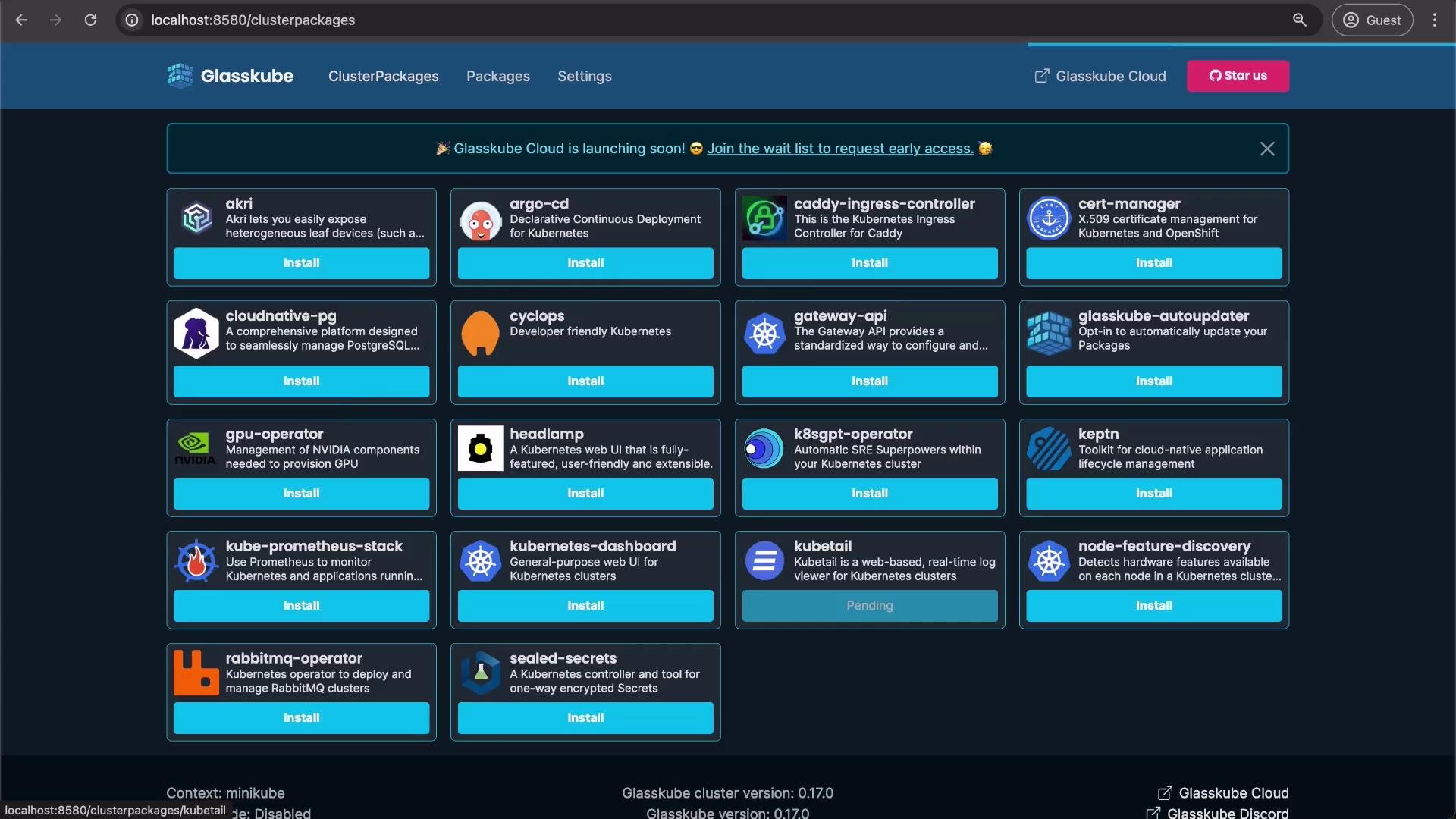This screenshot has width=1456, height=819.
Task: Install gateway-api
Action: (870, 381)
